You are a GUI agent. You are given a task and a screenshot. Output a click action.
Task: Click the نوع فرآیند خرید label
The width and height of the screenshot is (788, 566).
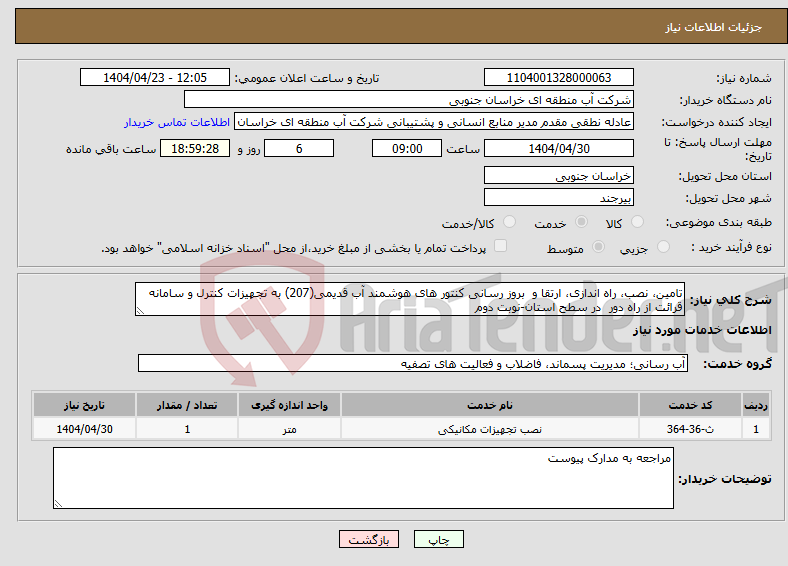coord(731,247)
